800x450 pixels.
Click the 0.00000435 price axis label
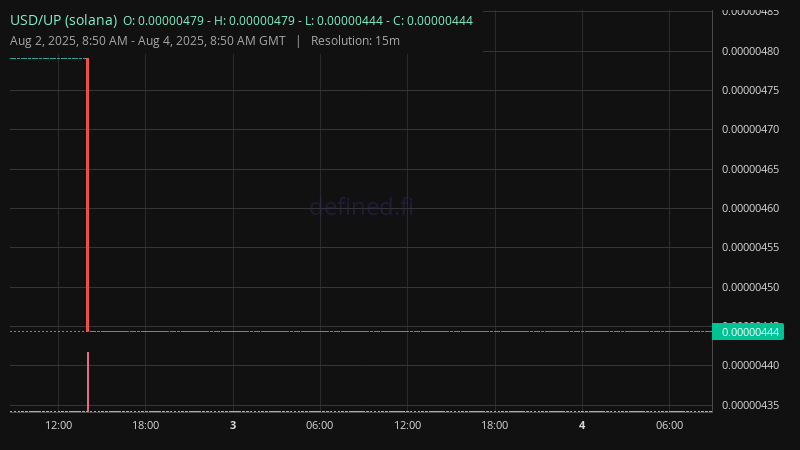click(751, 405)
